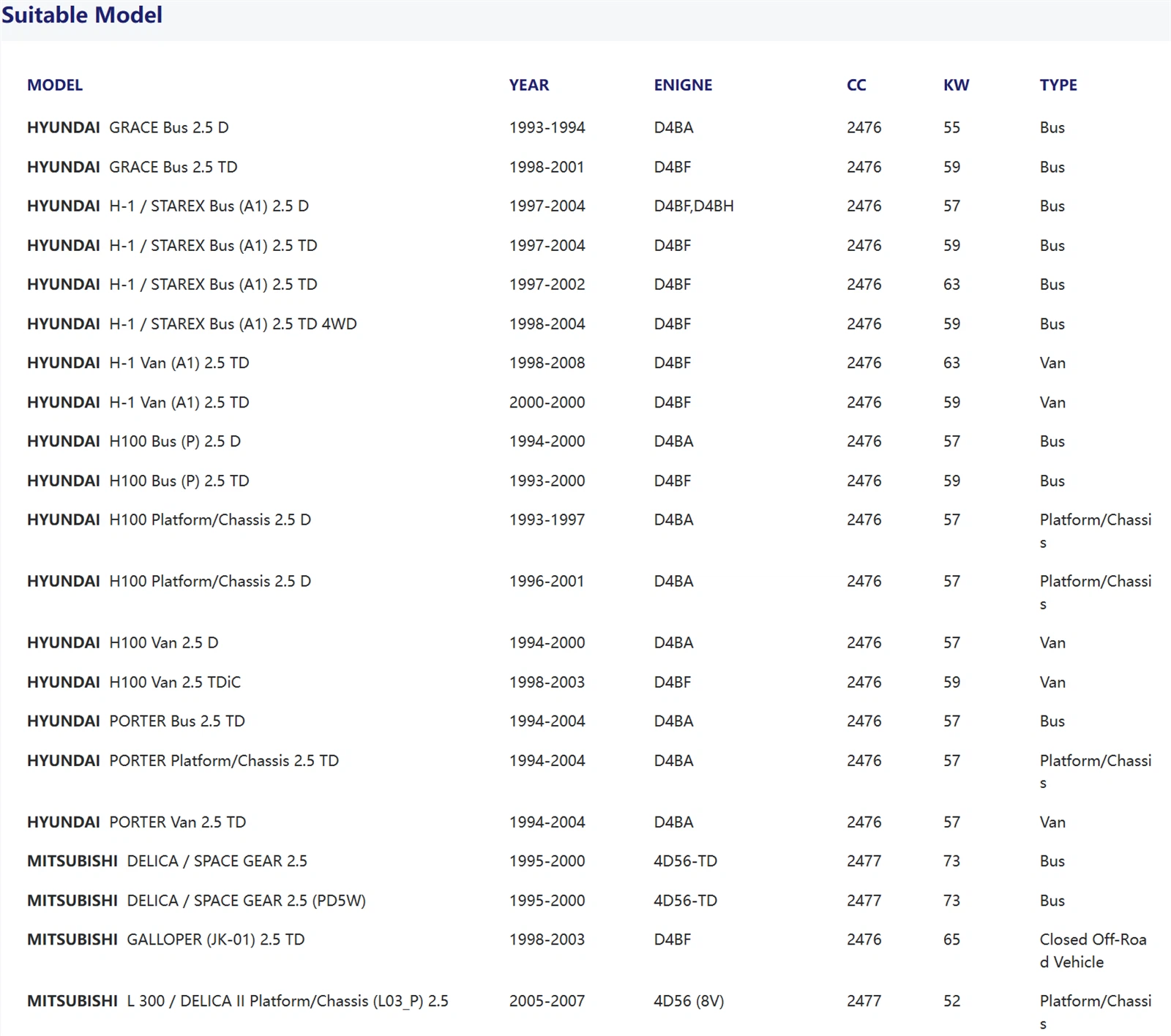
Task: Select the TYPE column header
Action: point(1058,85)
